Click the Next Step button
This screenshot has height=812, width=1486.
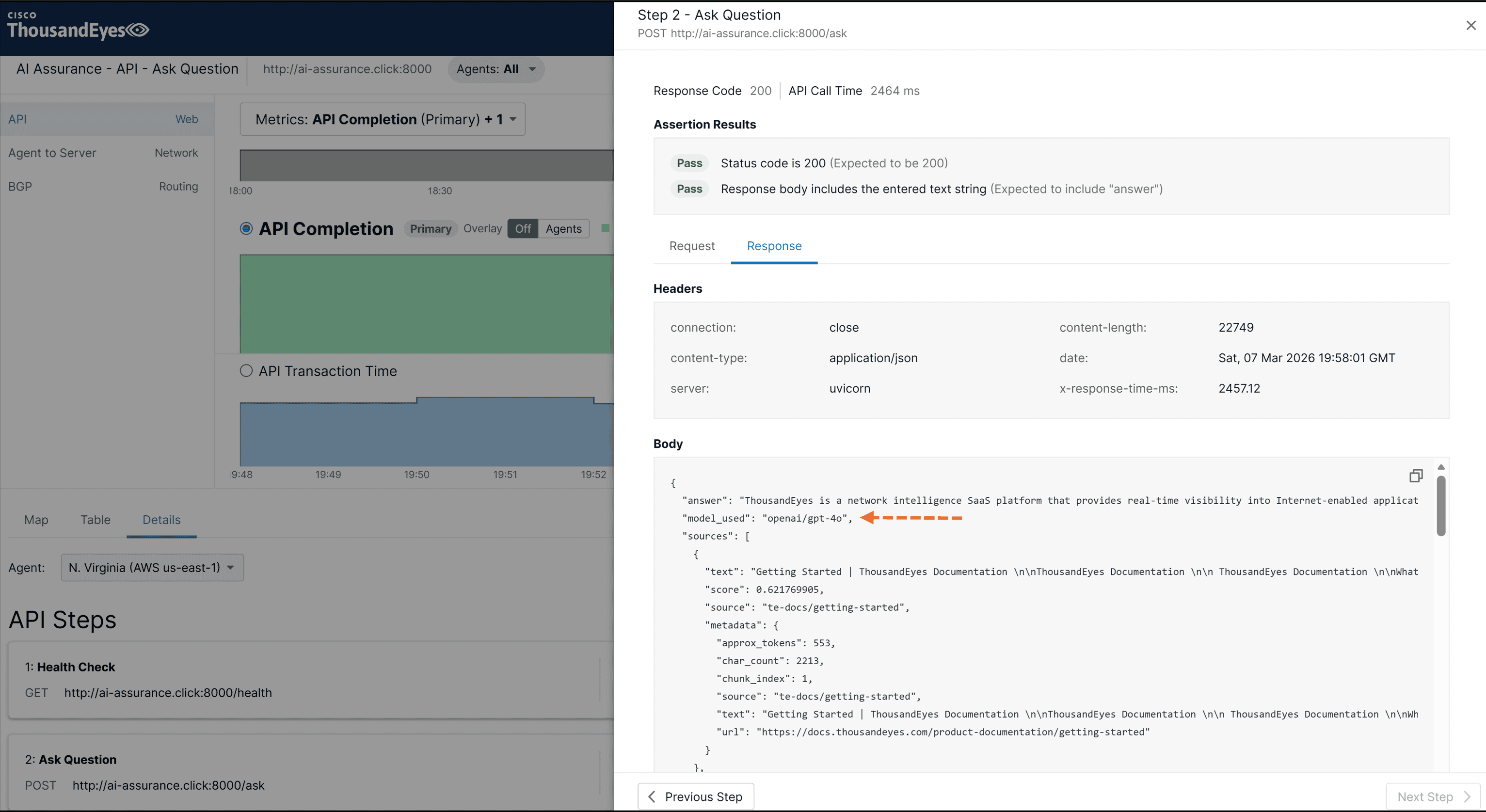1431,796
